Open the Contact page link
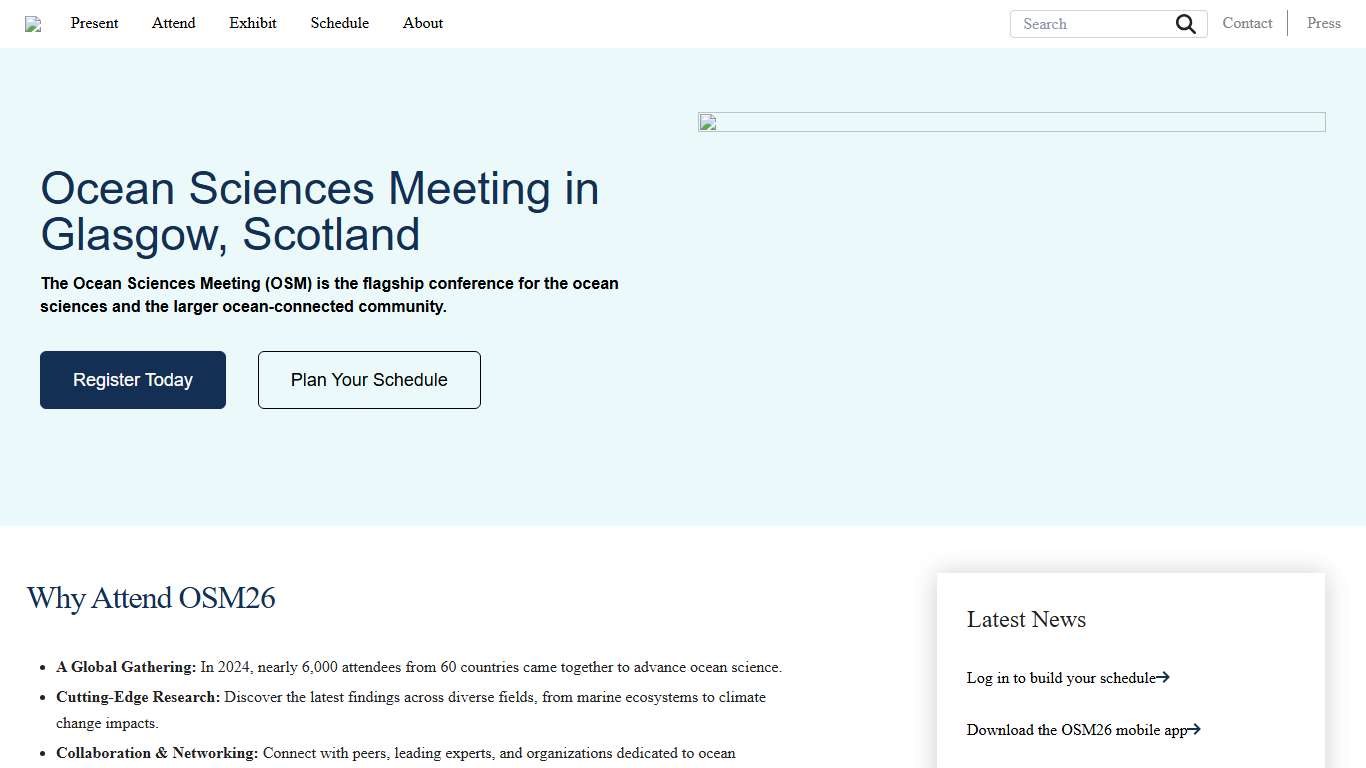This screenshot has height=768, width=1366. [x=1247, y=23]
